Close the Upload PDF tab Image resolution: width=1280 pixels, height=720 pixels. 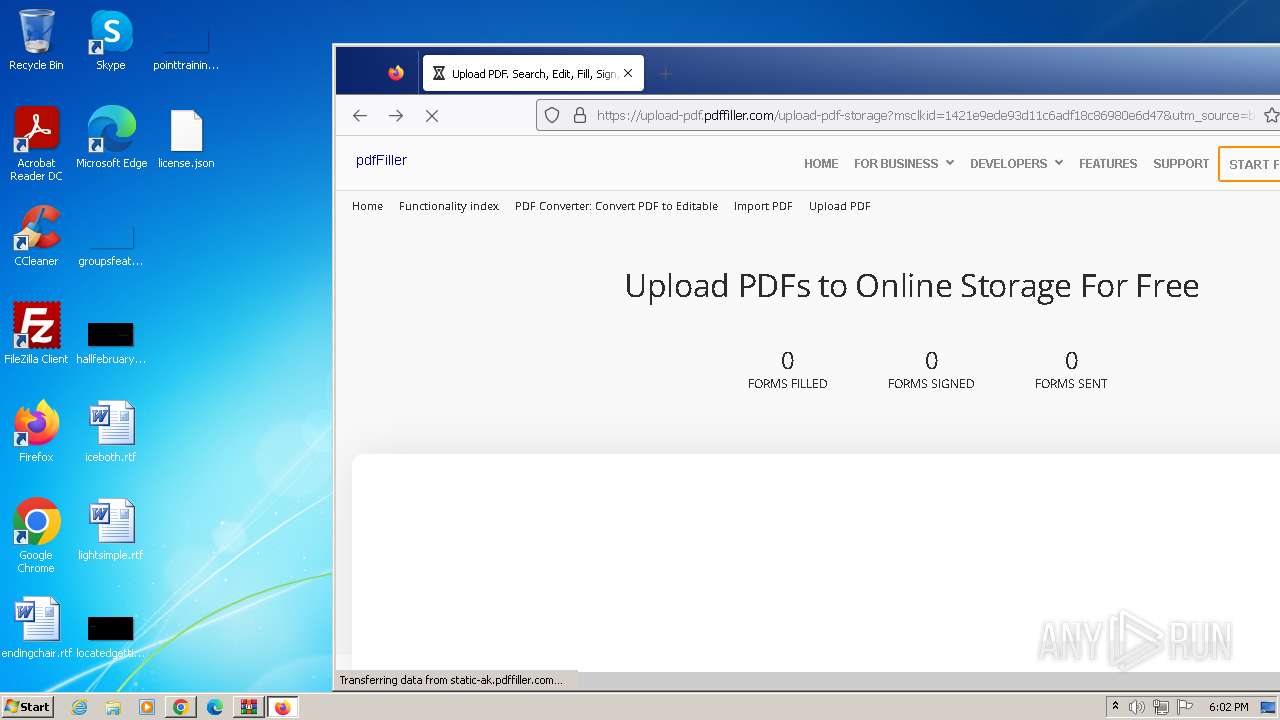click(x=628, y=73)
